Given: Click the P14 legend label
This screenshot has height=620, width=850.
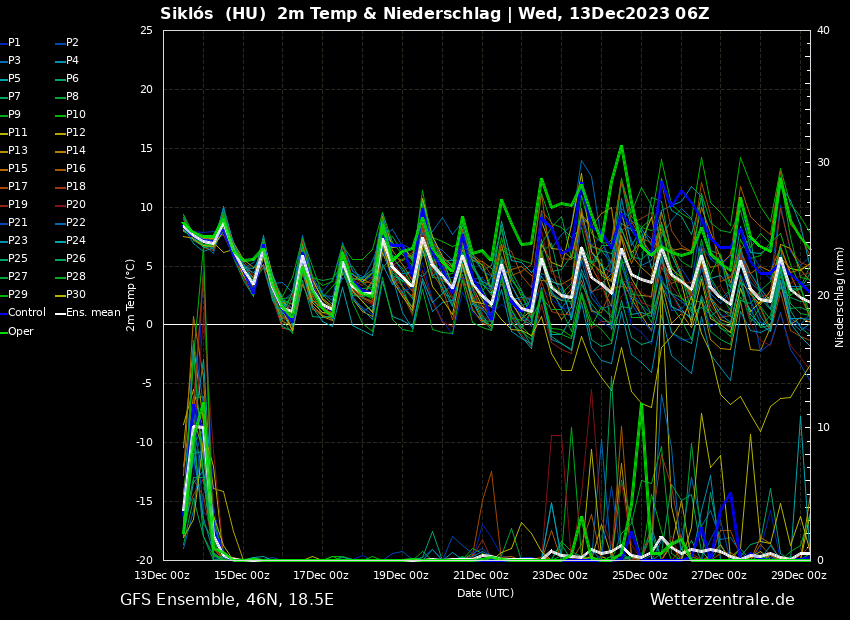Looking at the screenshot, I should point(75,151).
